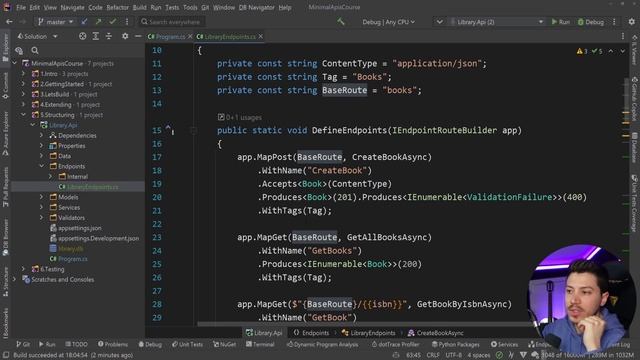The width and height of the screenshot is (640, 360).
Task: Click CreateBookAsync in the breadcrumb bar
Action: point(436,333)
